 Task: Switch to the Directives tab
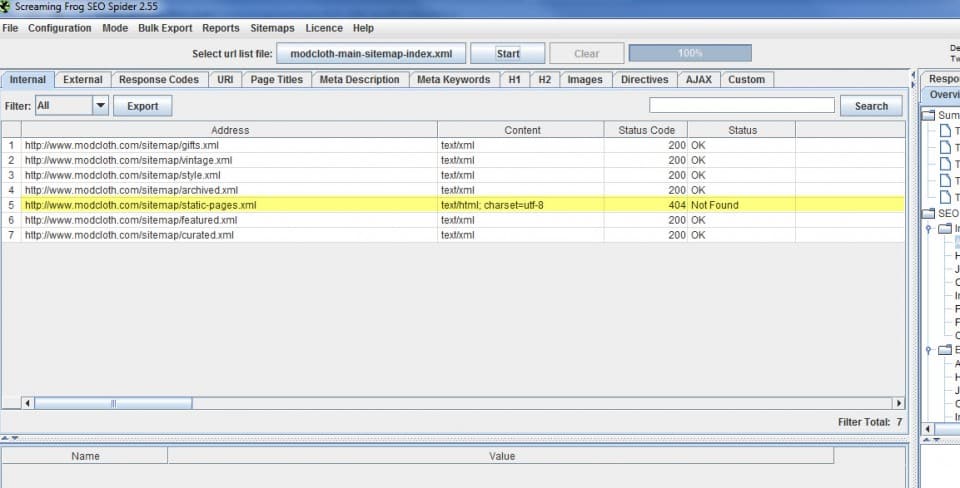coord(645,80)
